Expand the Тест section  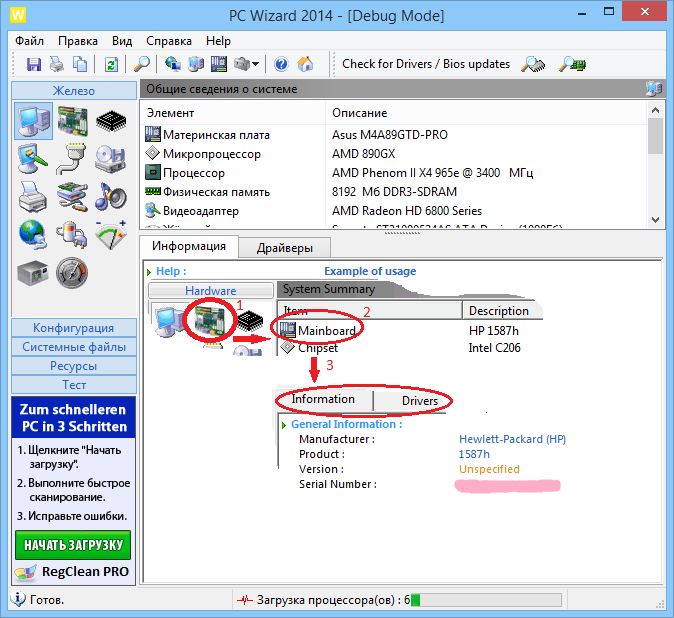click(x=74, y=385)
